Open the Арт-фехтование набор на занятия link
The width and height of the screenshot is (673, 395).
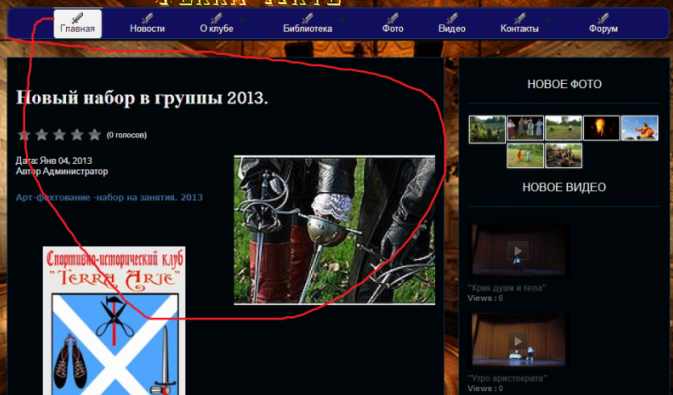pos(109,198)
